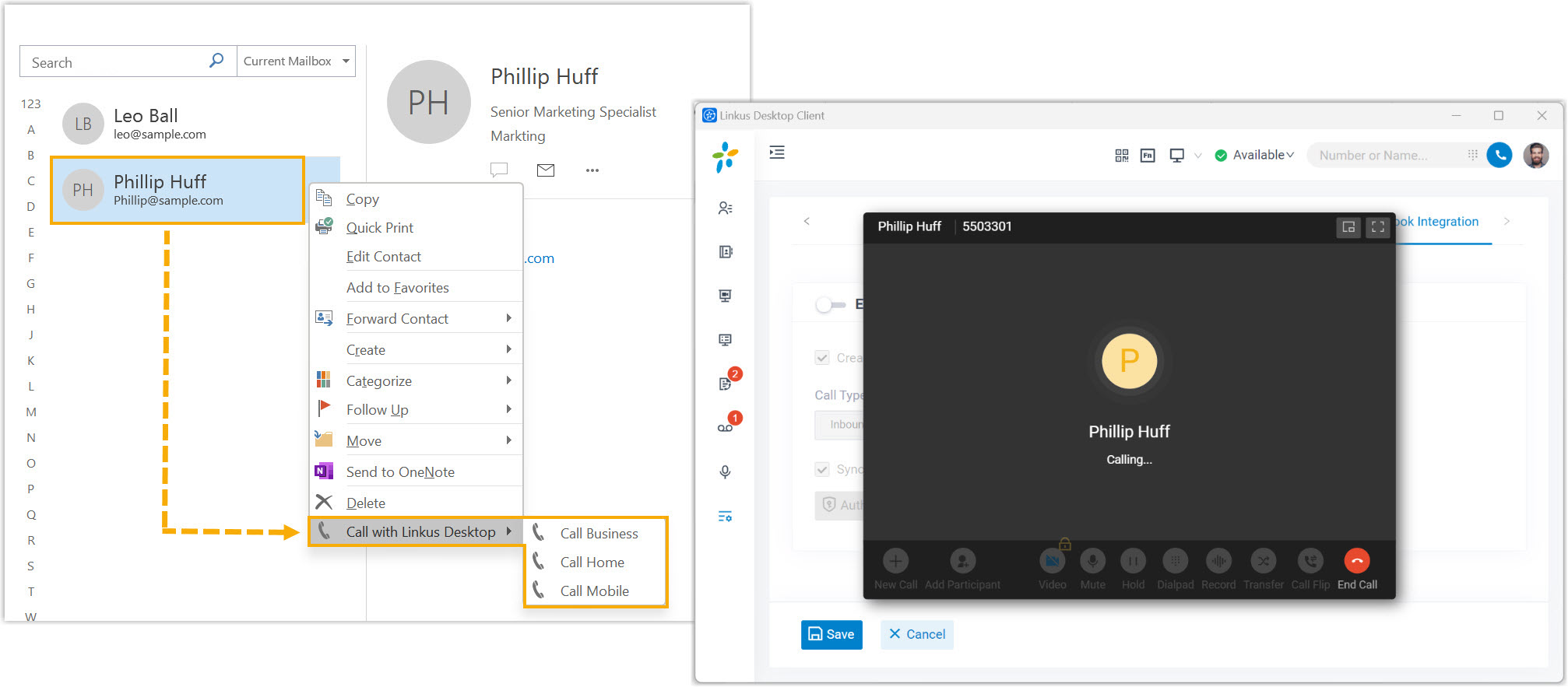
Task: Select Call Business
Action: 596,534
